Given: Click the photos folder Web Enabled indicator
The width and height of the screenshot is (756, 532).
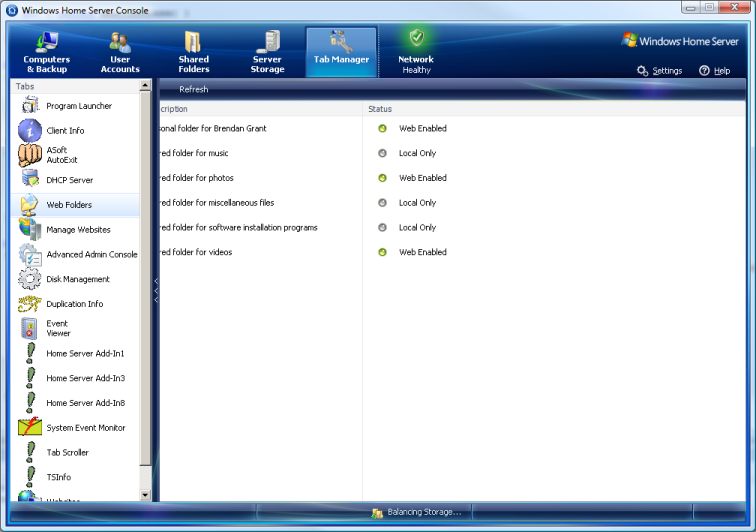Looking at the screenshot, I should [382, 178].
